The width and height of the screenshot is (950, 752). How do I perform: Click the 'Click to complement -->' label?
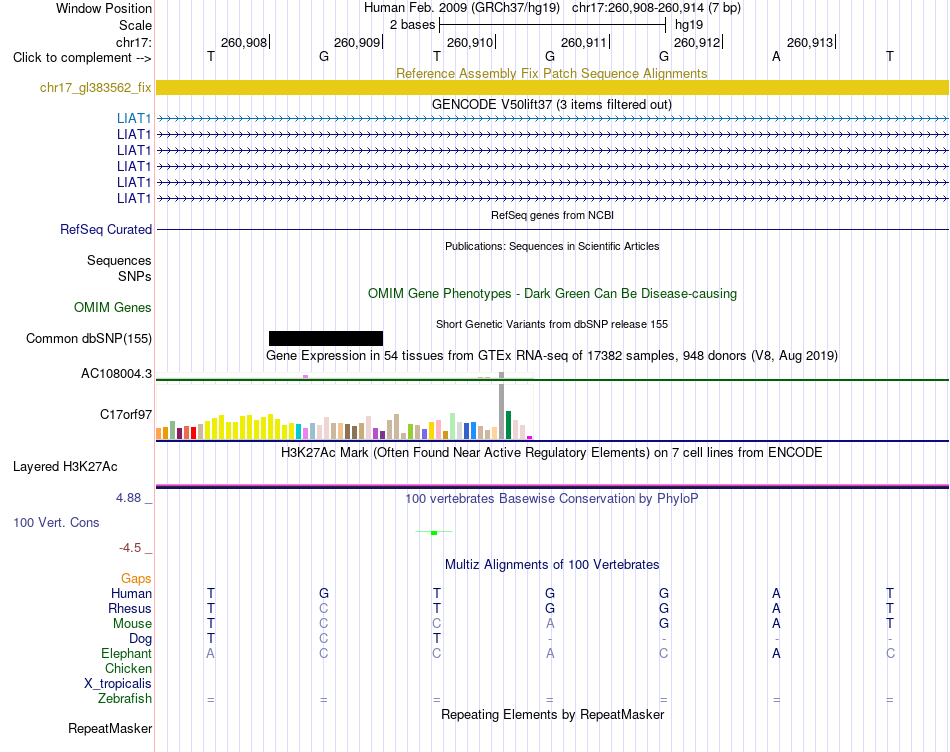(82, 58)
